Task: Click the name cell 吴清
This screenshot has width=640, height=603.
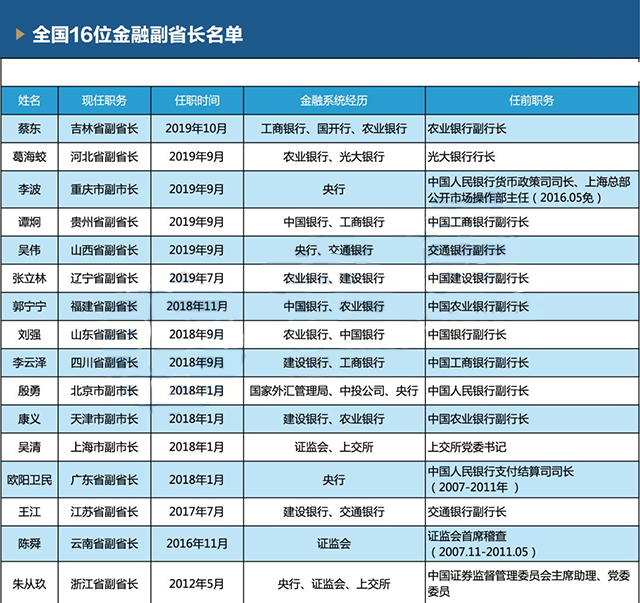Action: point(29,447)
